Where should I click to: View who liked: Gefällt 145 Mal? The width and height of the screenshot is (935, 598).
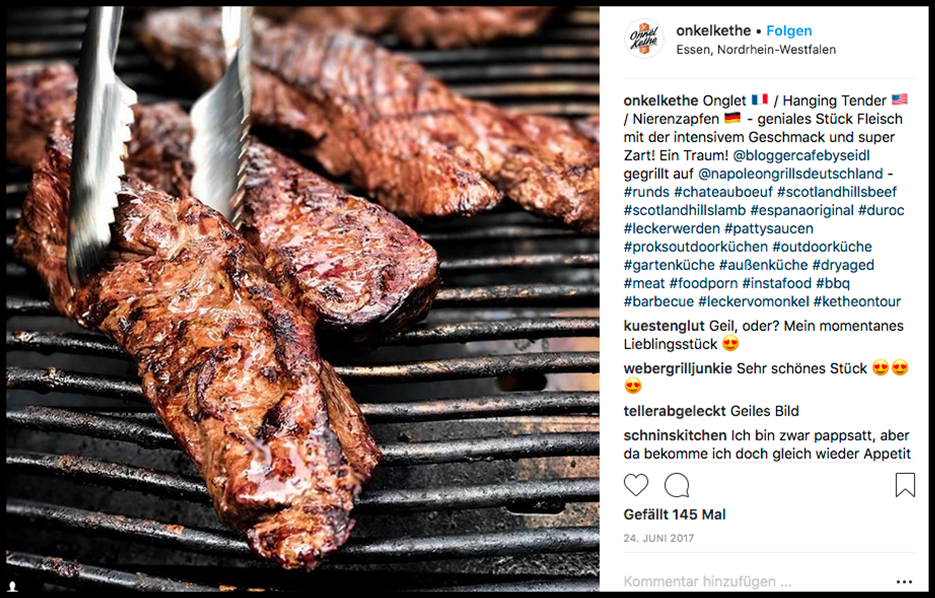[x=674, y=515]
